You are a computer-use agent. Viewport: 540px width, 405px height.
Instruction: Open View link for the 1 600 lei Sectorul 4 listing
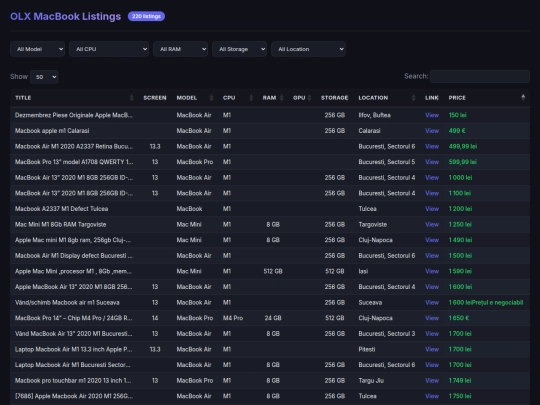coord(432,287)
